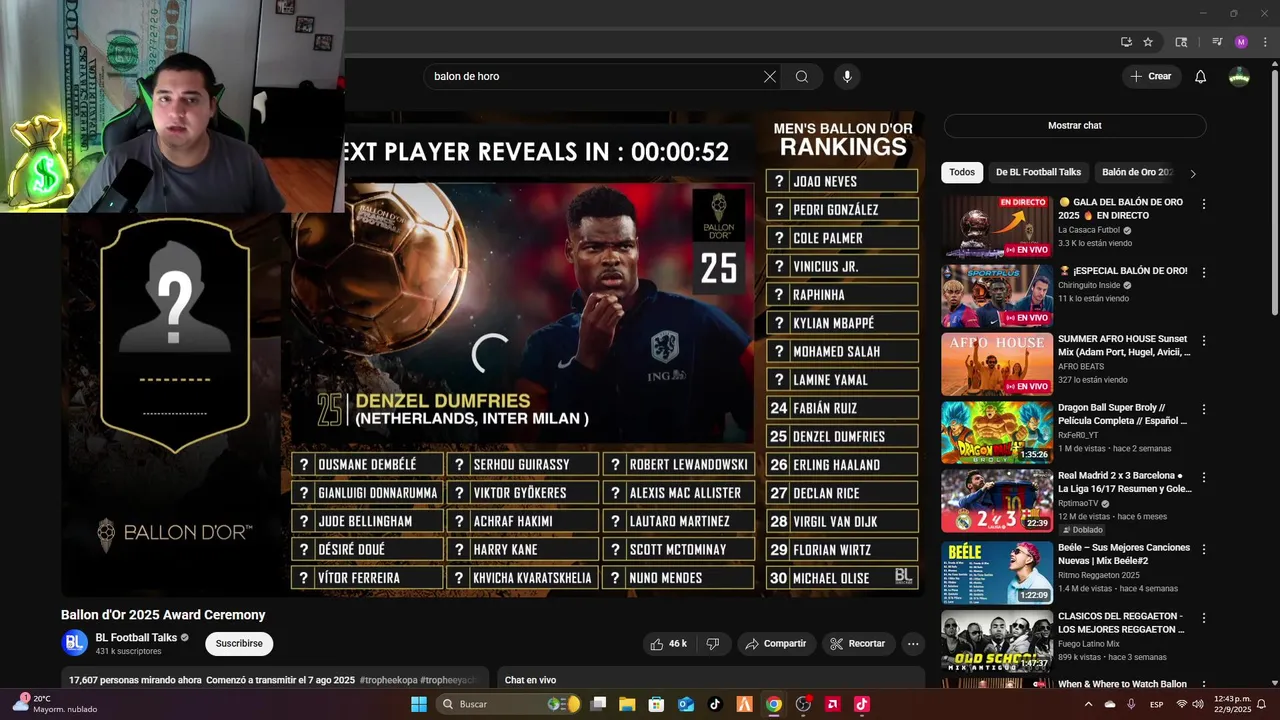Bookmark this page with the star icon
The width and height of the screenshot is (1280, 720).
click(1148, 42)
